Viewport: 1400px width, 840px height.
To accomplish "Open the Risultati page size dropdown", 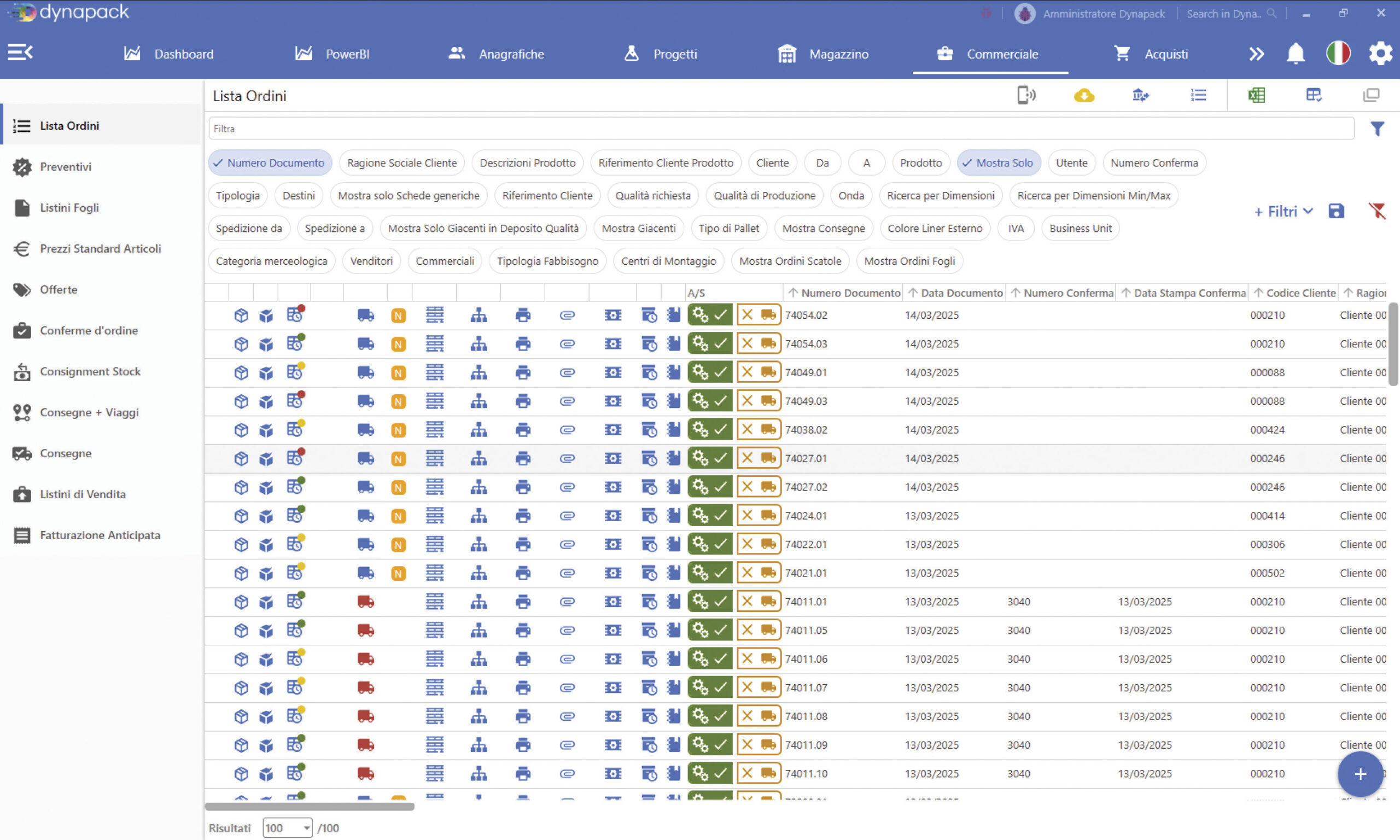I will [288, 828].
